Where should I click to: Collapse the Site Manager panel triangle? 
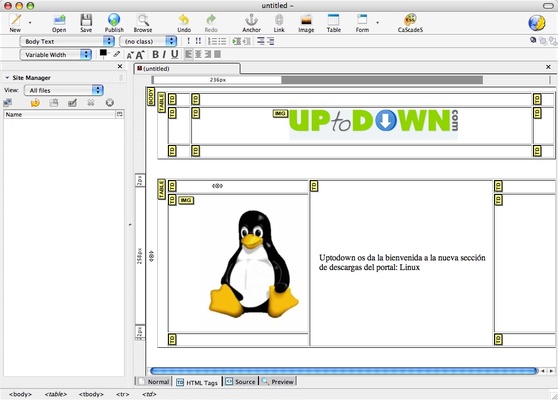coord(7,78)
